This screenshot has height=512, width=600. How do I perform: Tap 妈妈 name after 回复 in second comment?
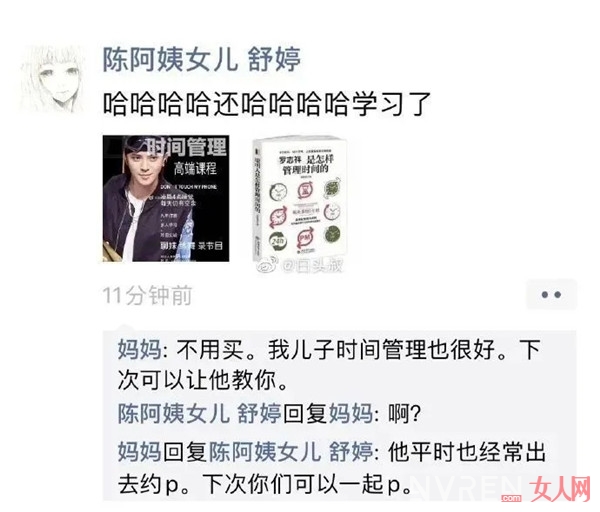(351, 414)
